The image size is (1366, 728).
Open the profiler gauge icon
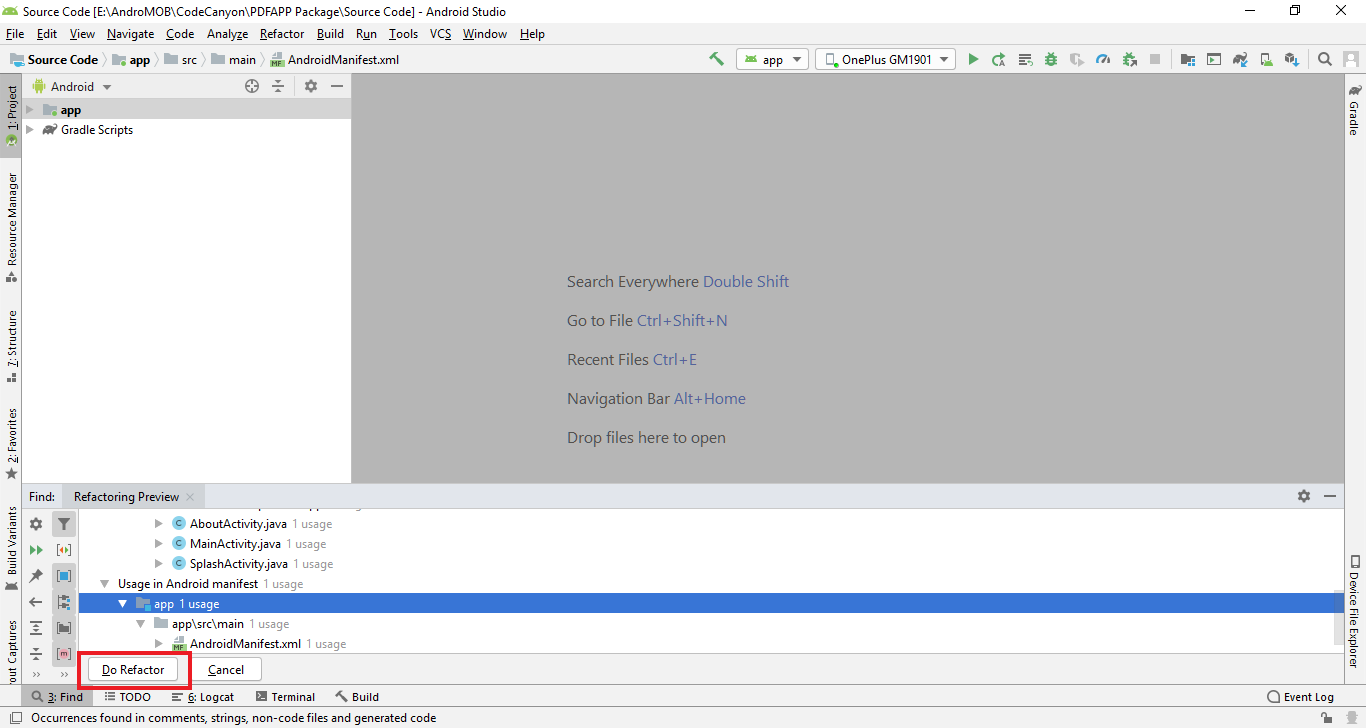[1103, 60]
